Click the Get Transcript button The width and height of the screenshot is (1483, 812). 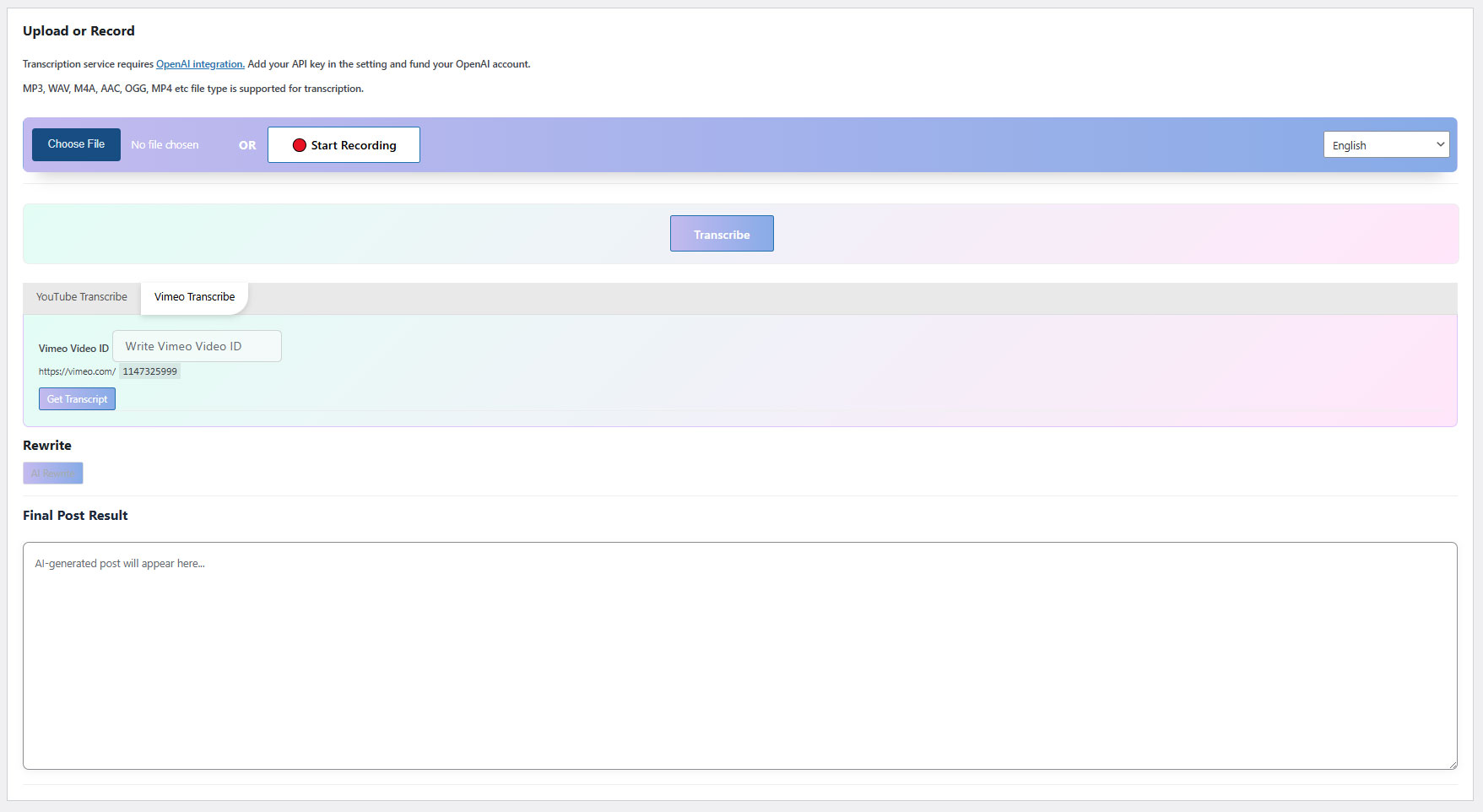(x=77, y=399)
